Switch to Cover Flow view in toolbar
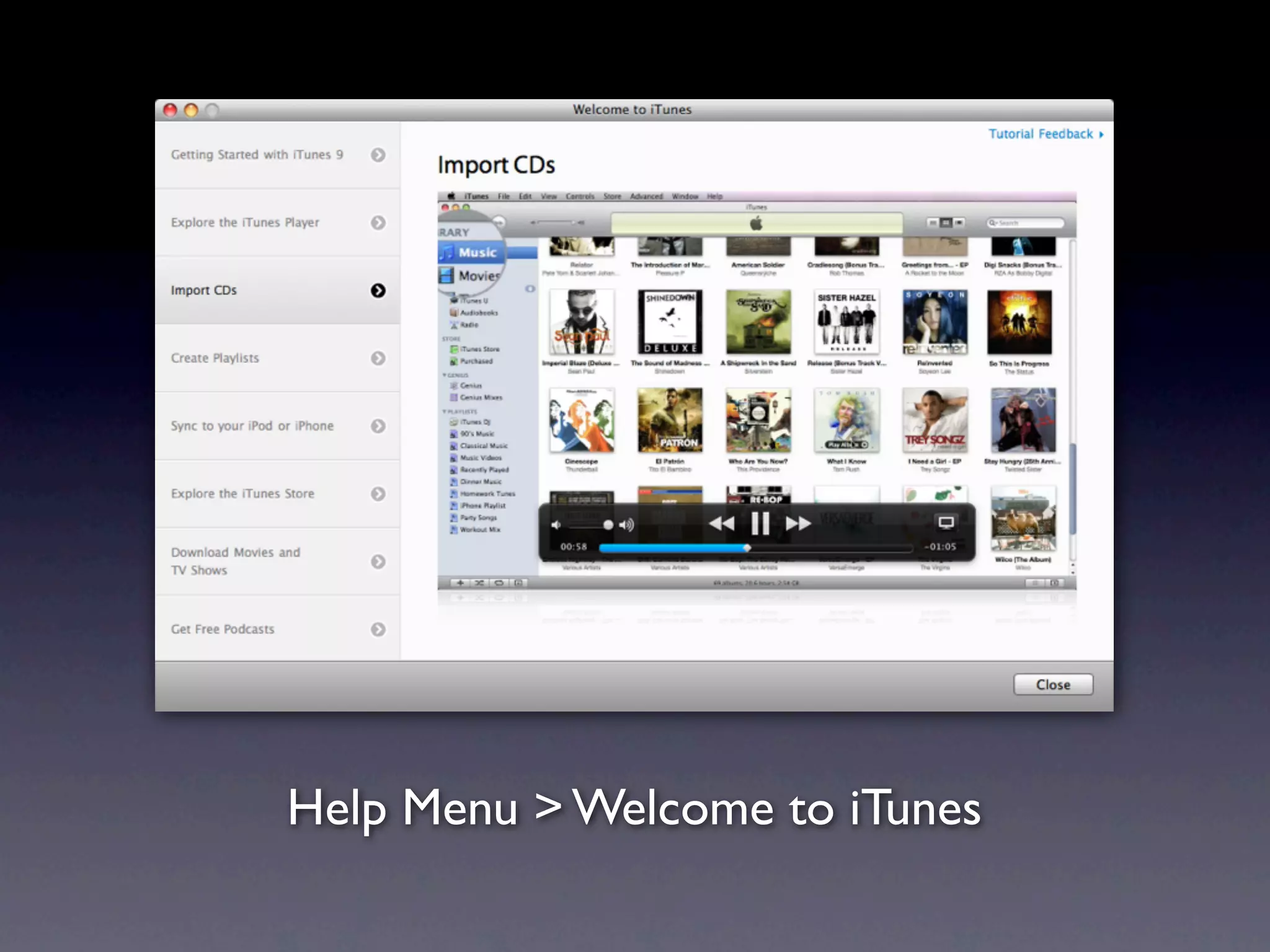This screenshot has height=952, width=1270. pyautogui.click(x=959, y=223)
